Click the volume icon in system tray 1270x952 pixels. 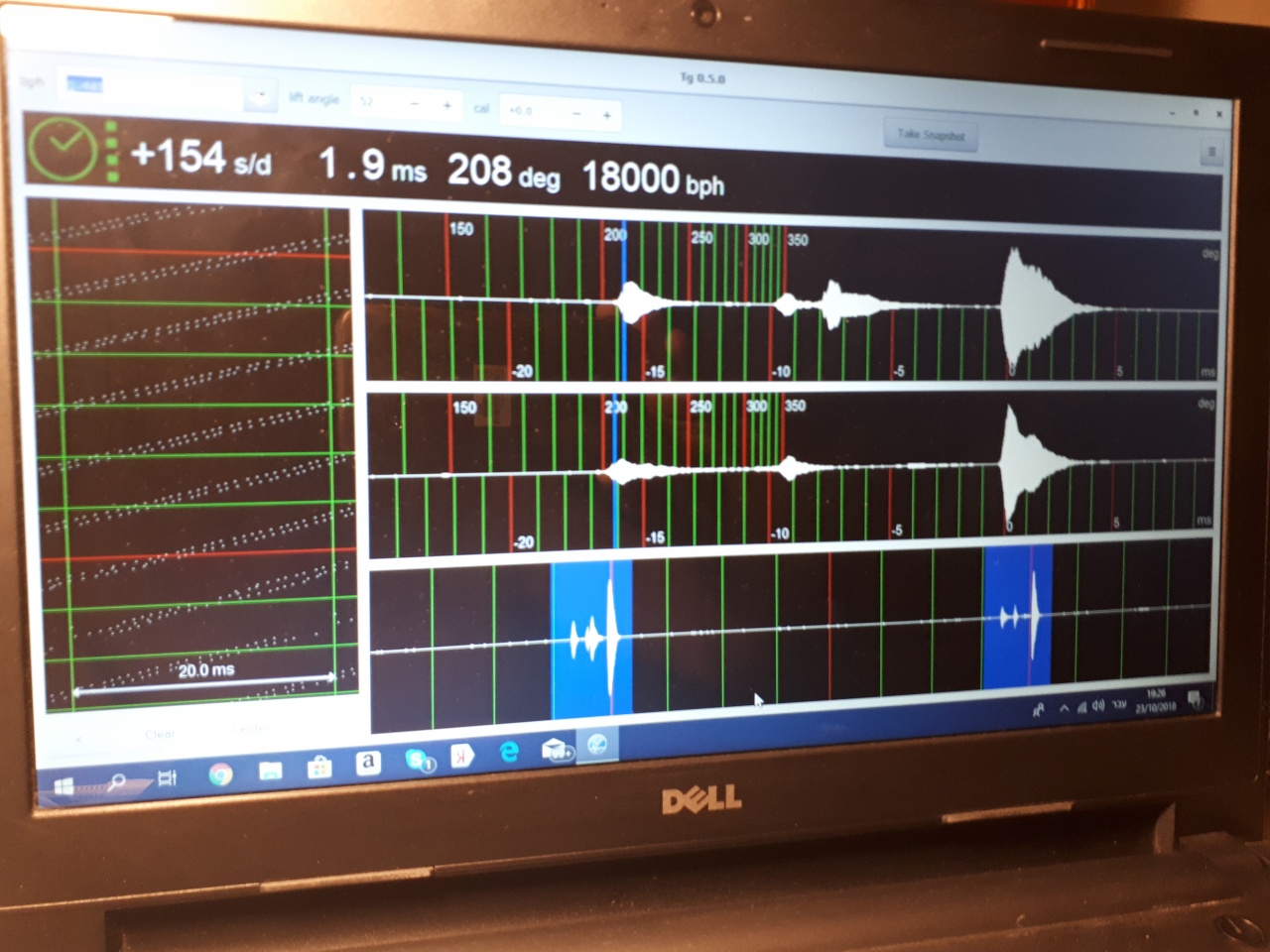1098,706
